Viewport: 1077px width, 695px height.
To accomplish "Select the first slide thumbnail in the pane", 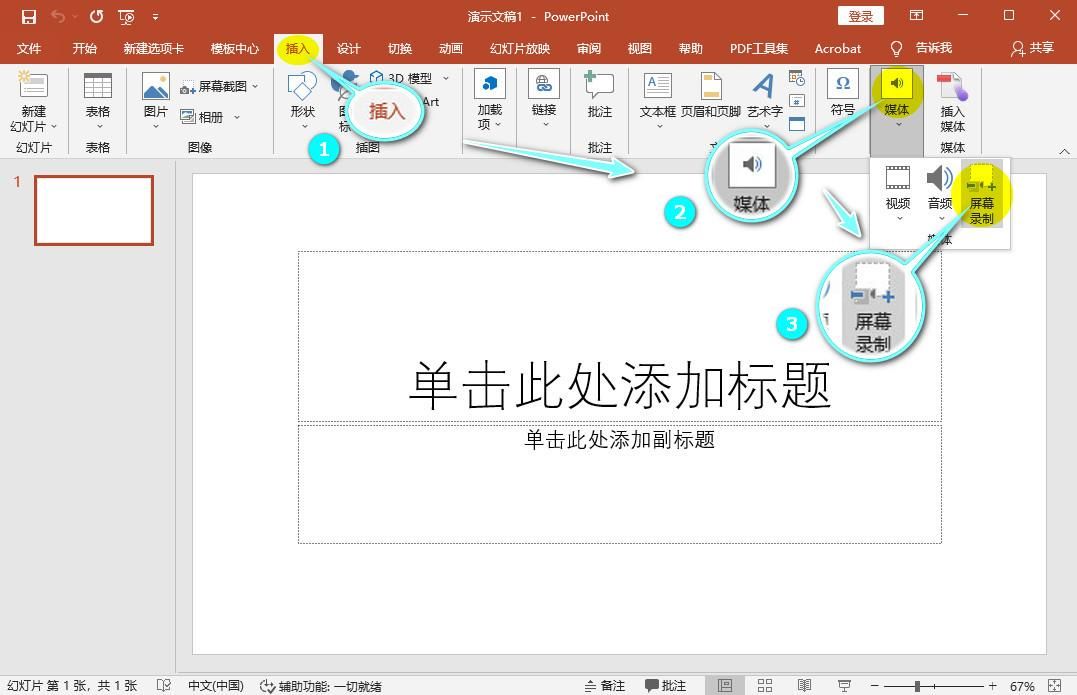I will click(x=93, y=210).
